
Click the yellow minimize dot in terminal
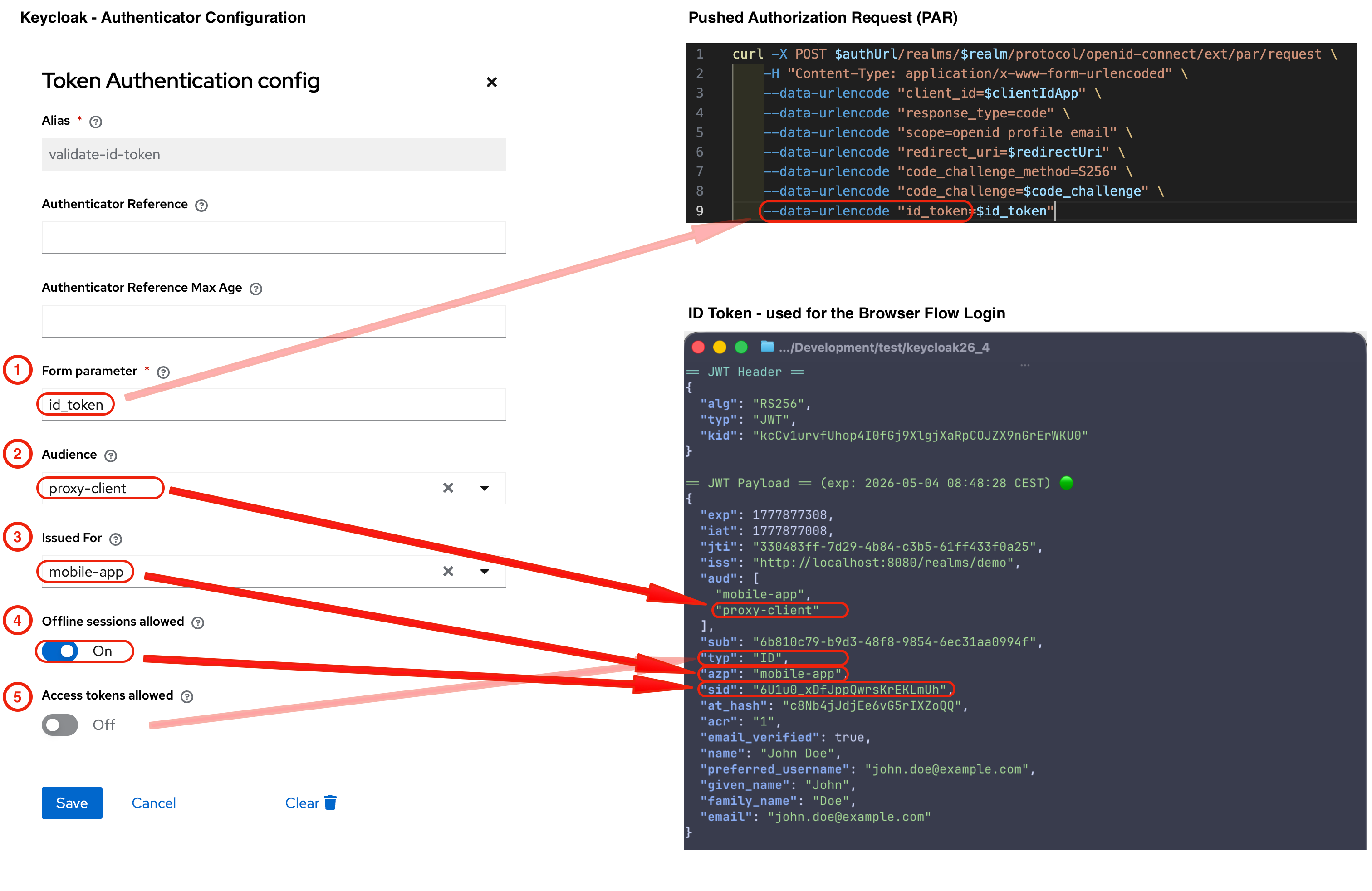coord(720,347)
